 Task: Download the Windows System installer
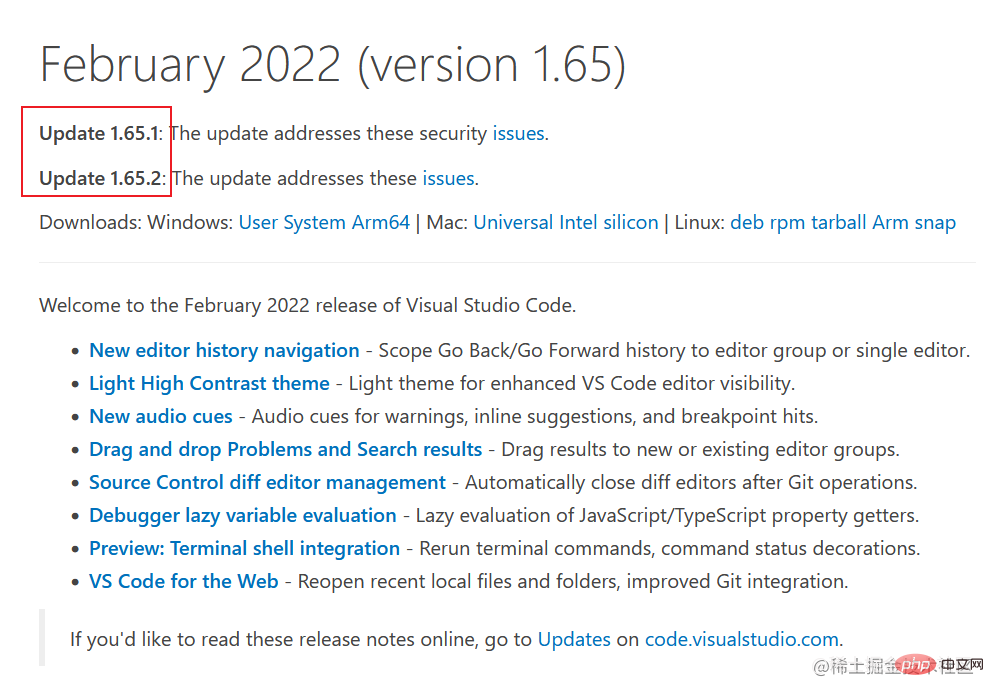pos(315,222)
